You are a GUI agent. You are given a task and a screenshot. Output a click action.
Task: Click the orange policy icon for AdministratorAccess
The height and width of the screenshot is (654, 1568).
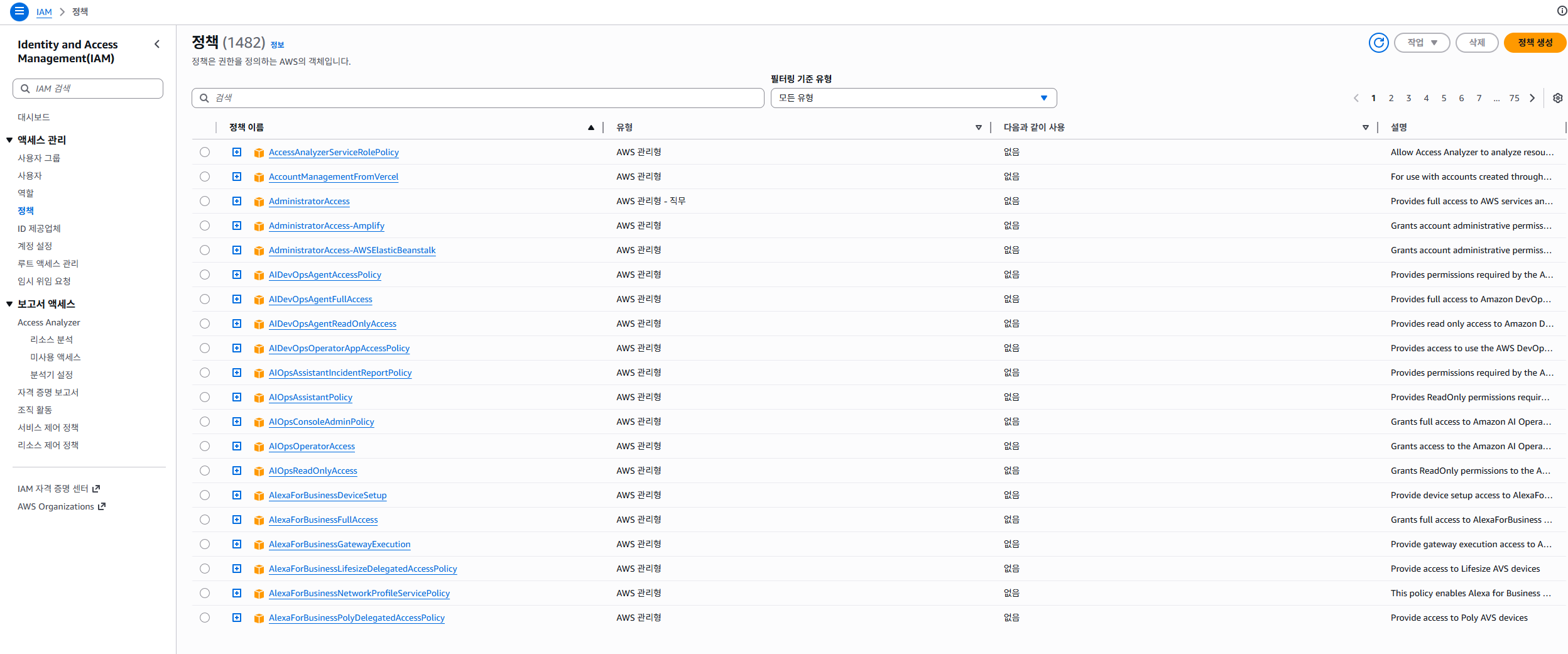pos(259,202)
